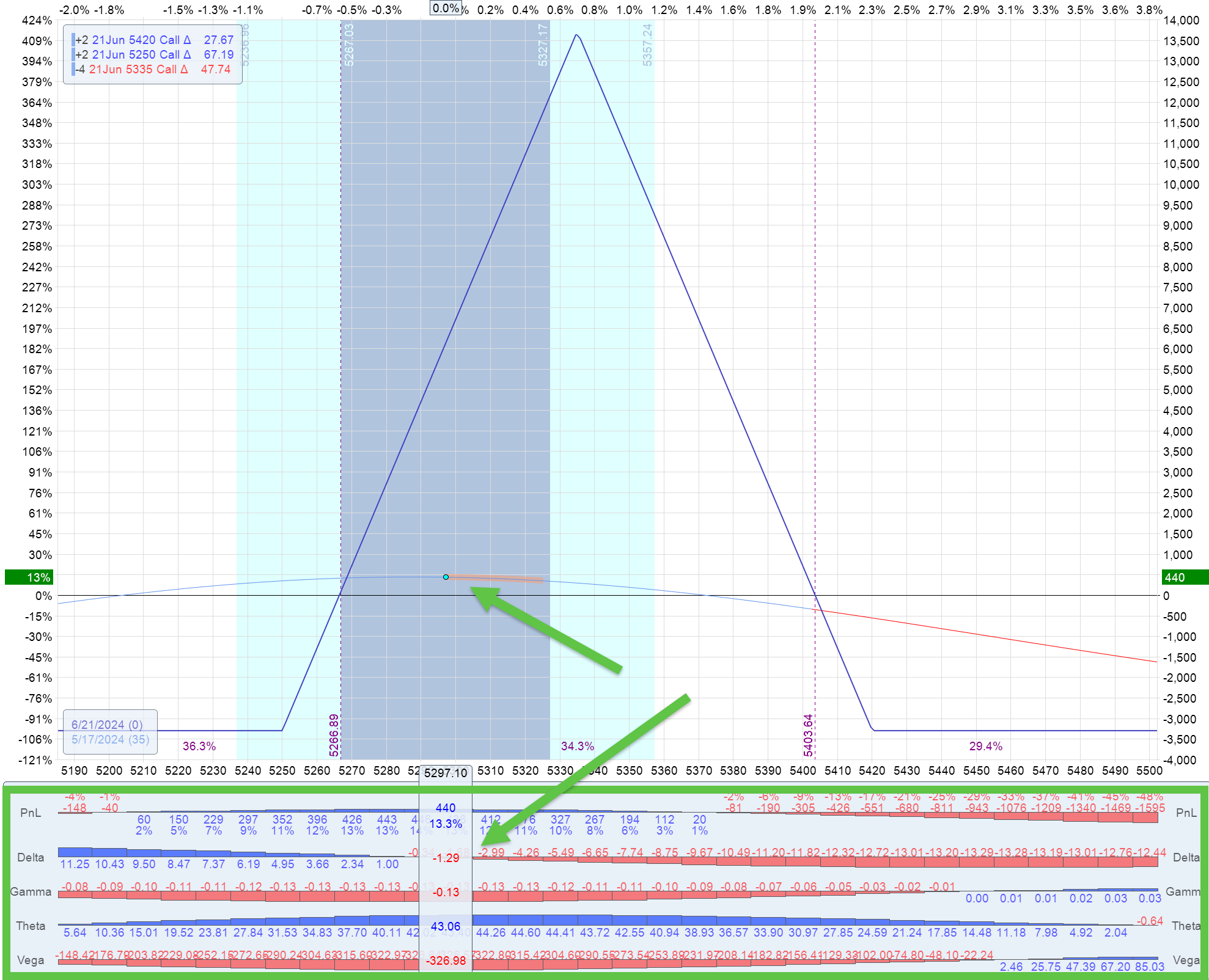Toggle the 5/17/2024 (35) T+0 line

pyautogui.click(x=110, y=739)
